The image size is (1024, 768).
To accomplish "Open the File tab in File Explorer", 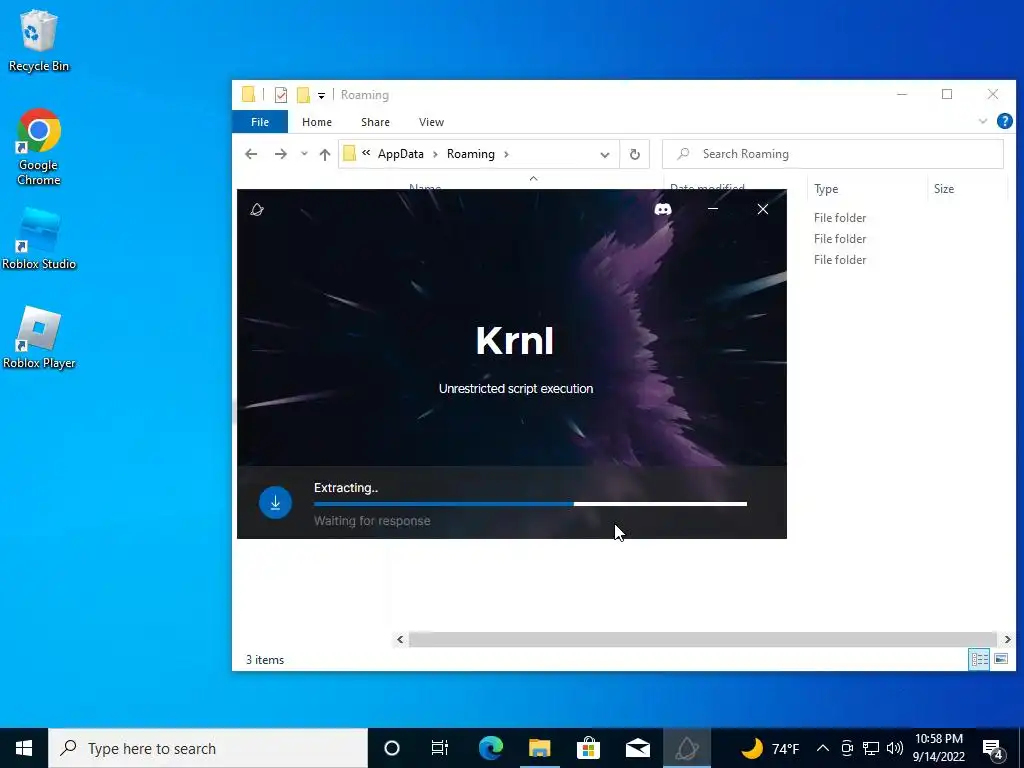I will pyautogui.click(x=260, y=122).
